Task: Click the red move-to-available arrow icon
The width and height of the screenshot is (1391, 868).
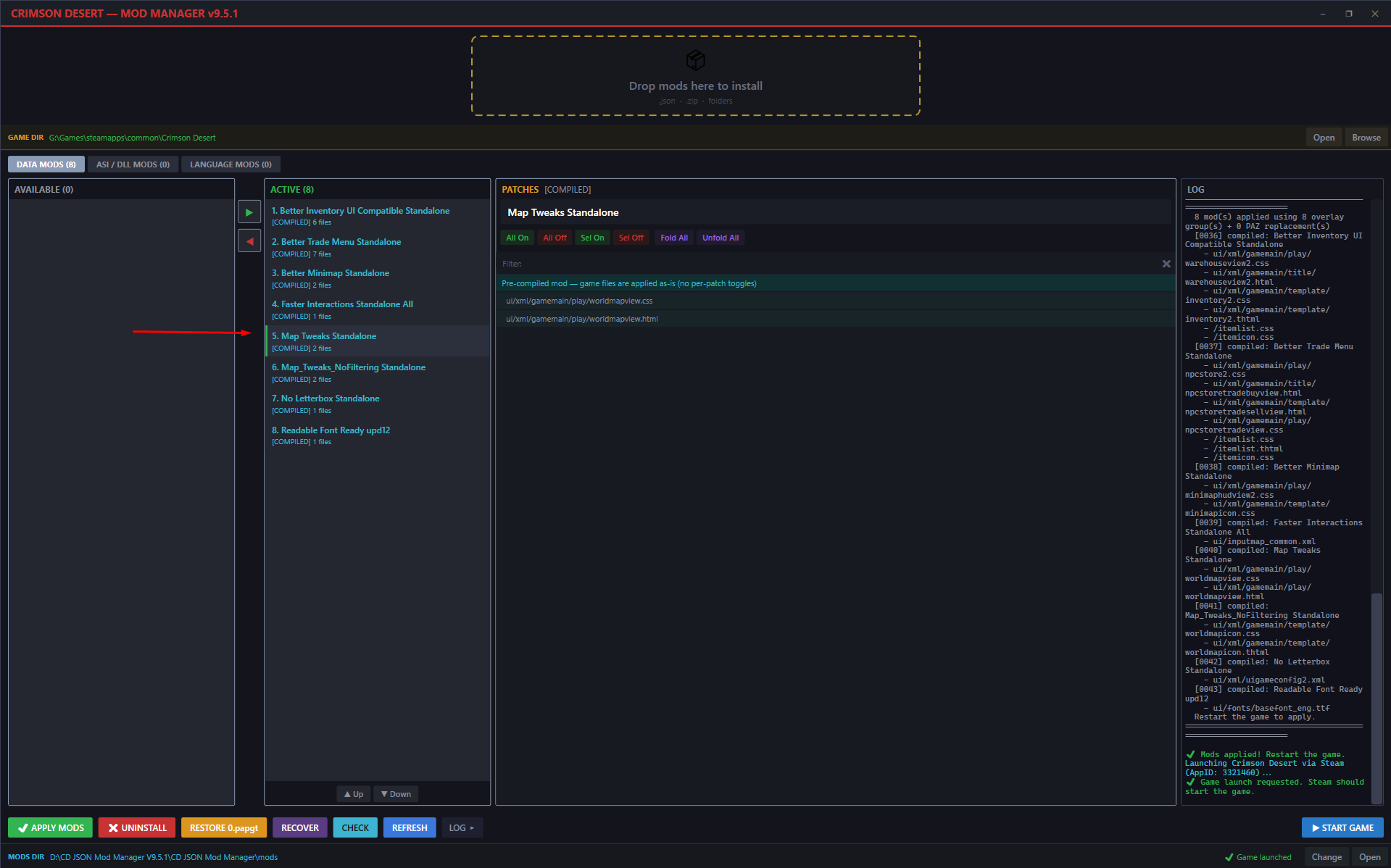Action: (x=249, y=241)
